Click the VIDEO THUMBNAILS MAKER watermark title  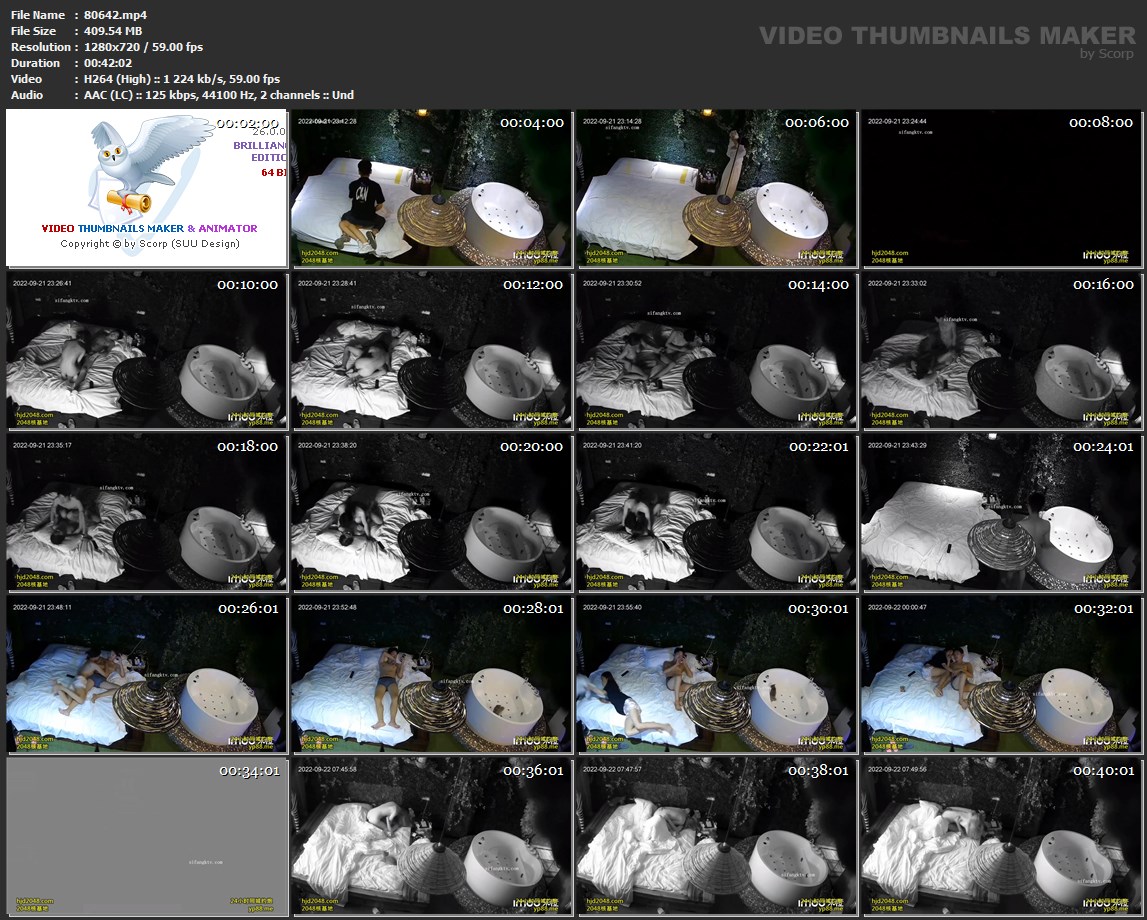947,35
